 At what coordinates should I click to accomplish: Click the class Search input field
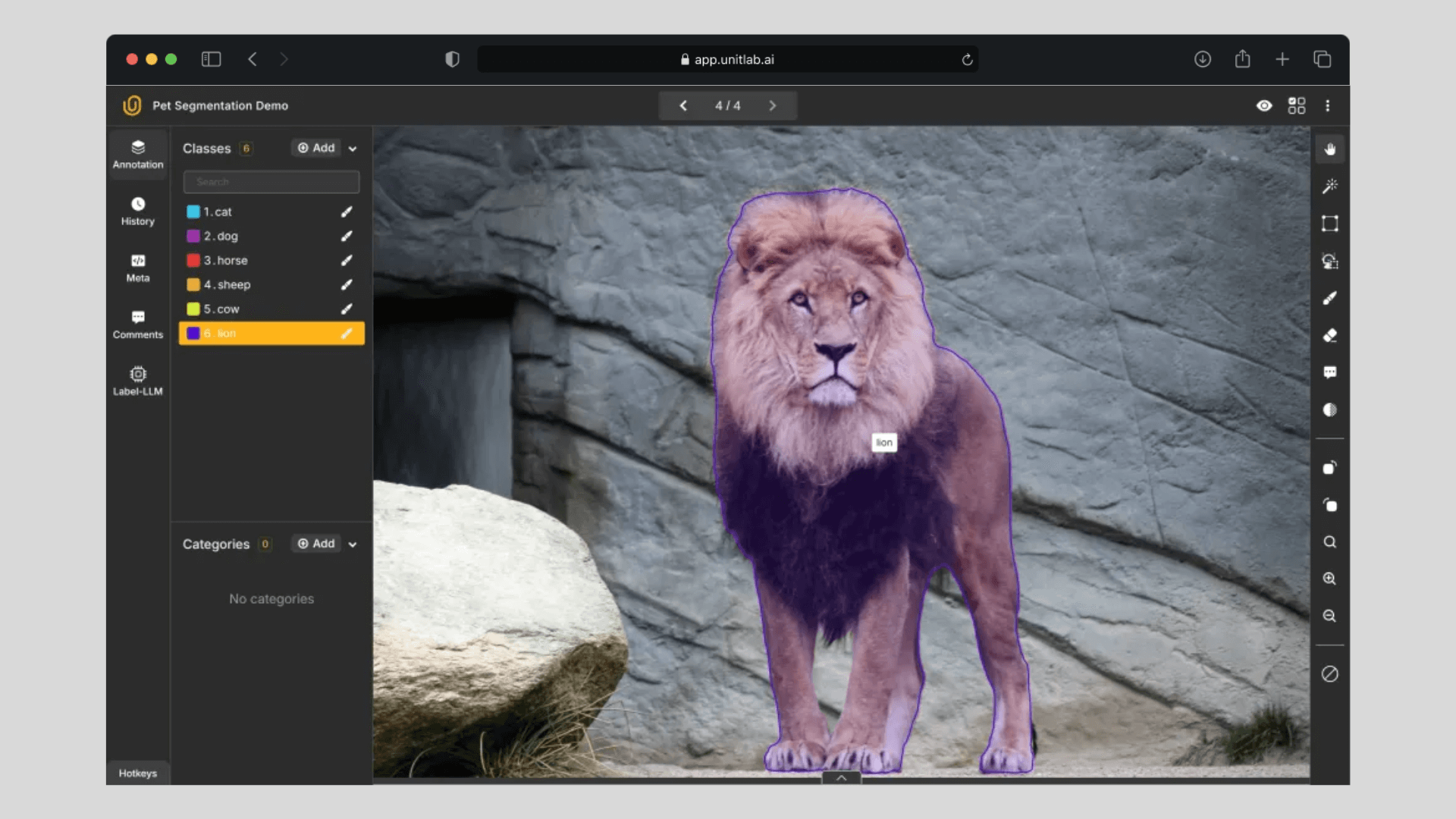point(271,182)
